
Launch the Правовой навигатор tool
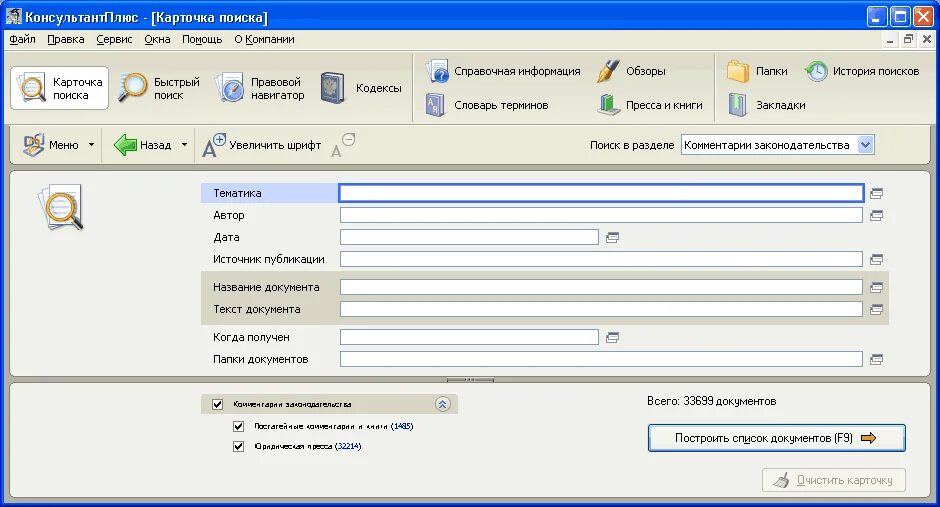click(260, 88)
